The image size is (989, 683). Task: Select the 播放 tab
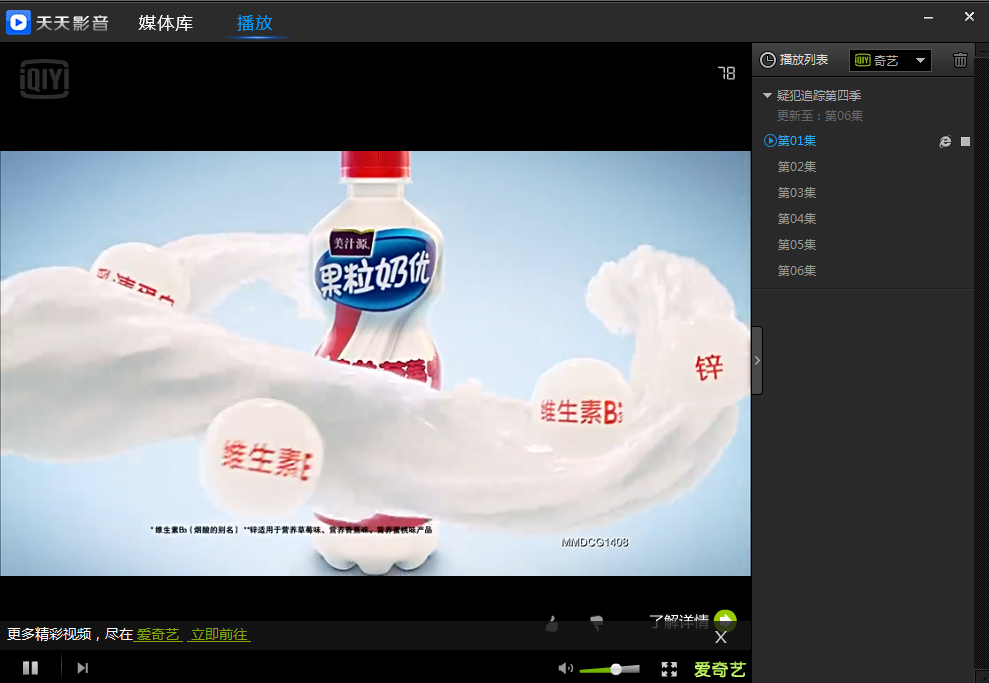click(254, 23)
